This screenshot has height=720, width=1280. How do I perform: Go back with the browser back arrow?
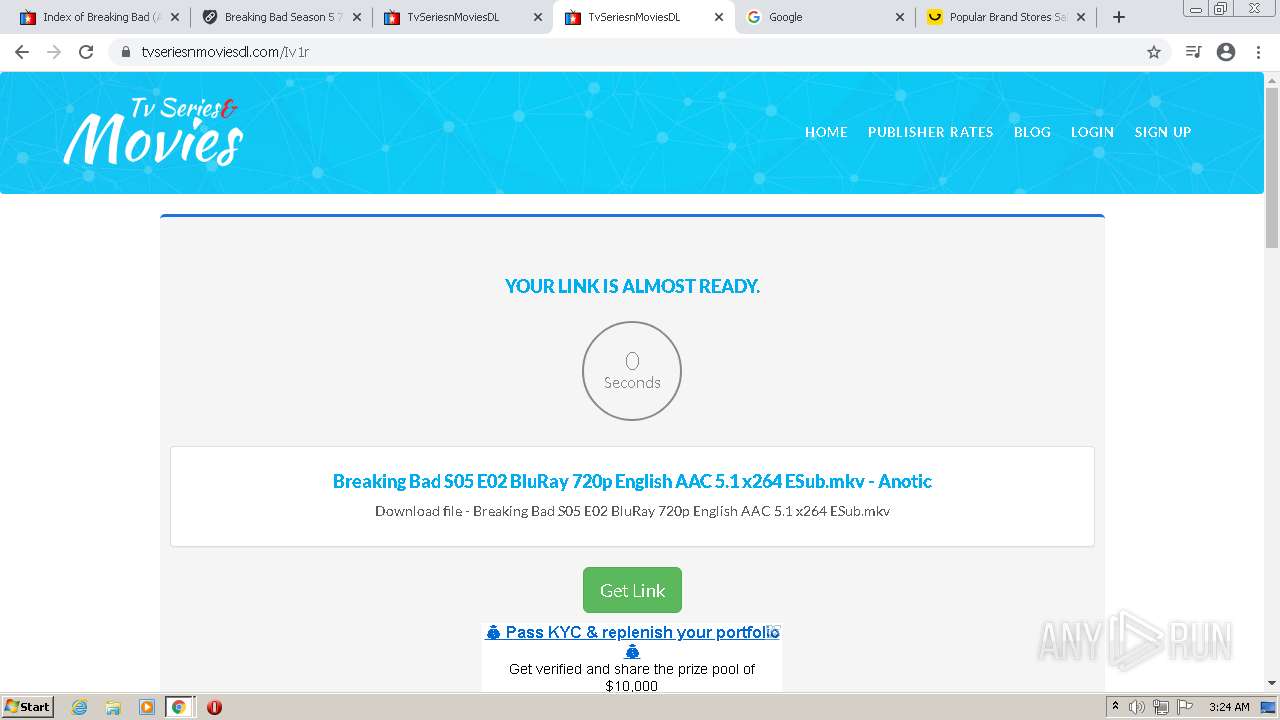click(22, 52)
